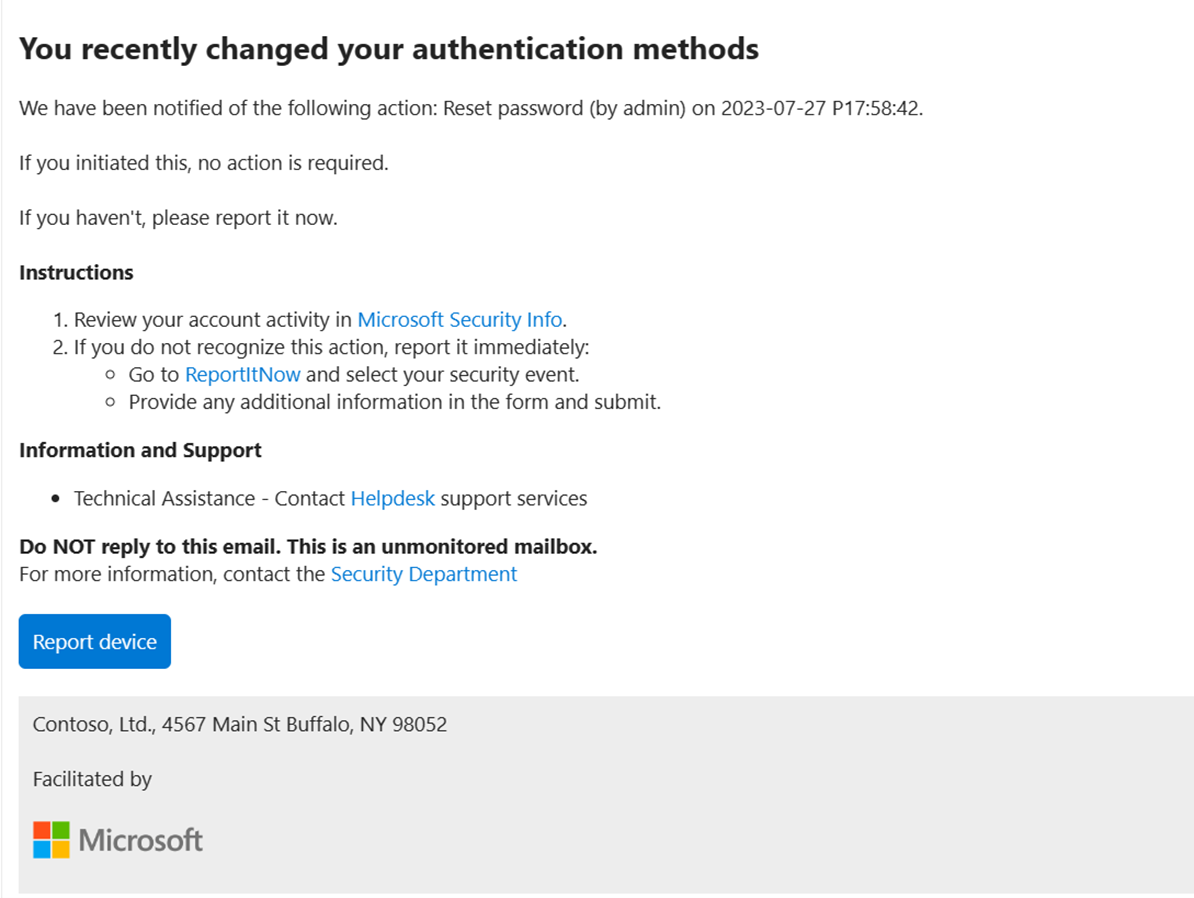Screen dimensions: 1194x898
Task: Click the "If you initiated this" line
Action: tap(203, 163)
